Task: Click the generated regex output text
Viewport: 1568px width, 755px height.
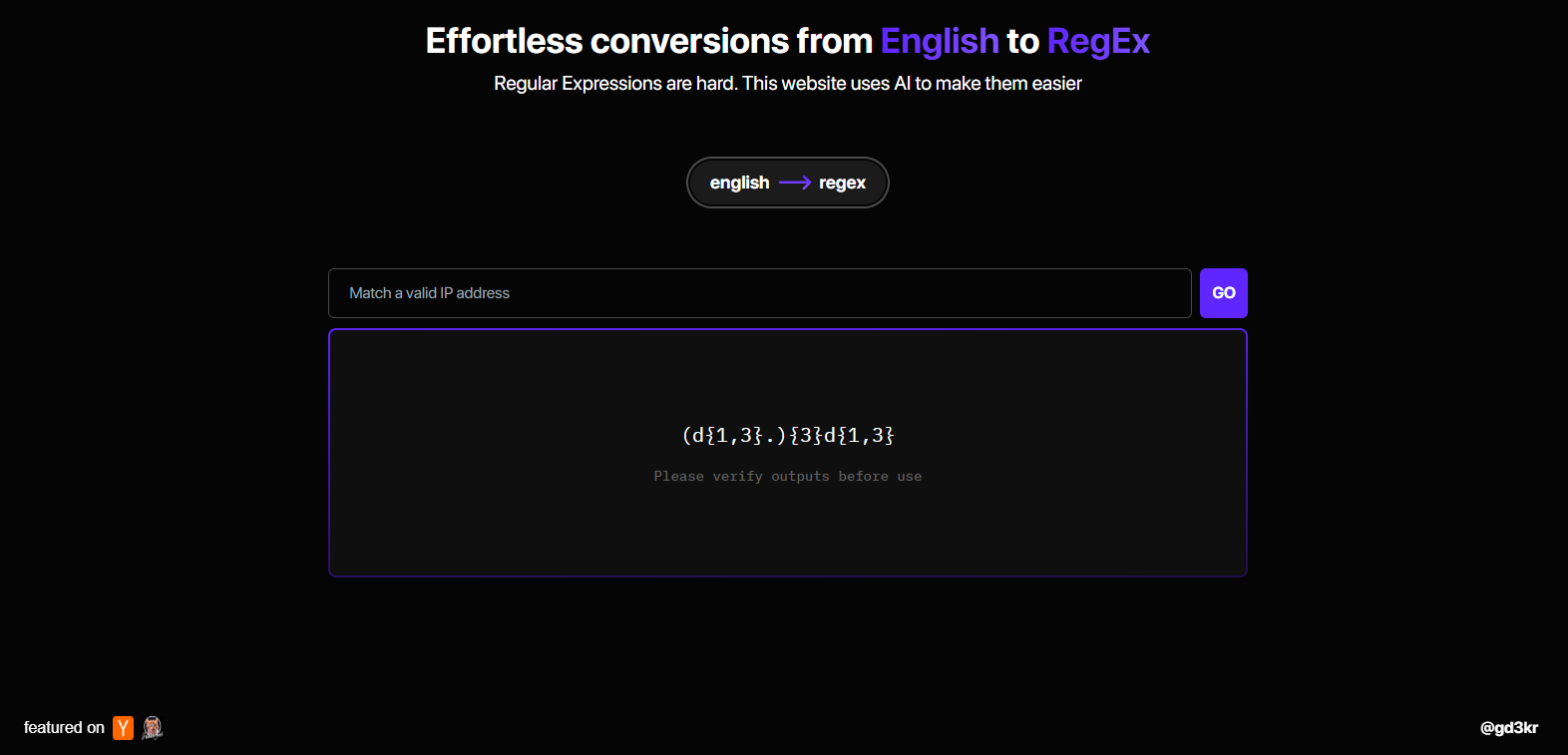Action: (788, 435)
